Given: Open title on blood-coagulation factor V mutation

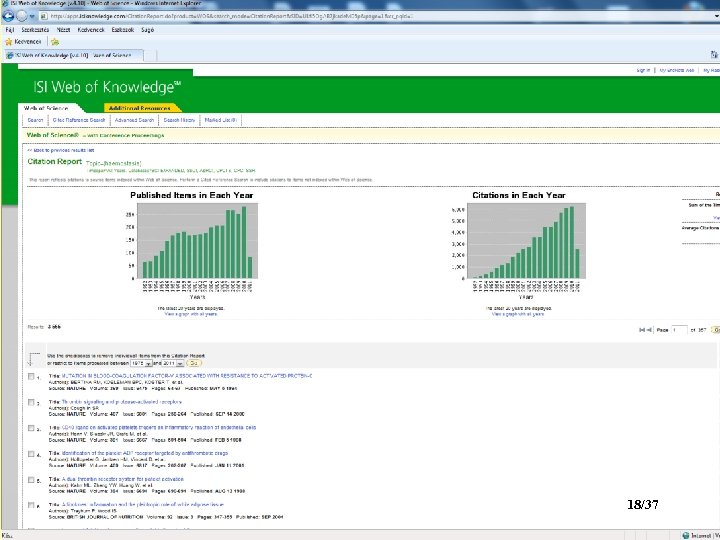Looking at the screenshot, I should [186, 376].
